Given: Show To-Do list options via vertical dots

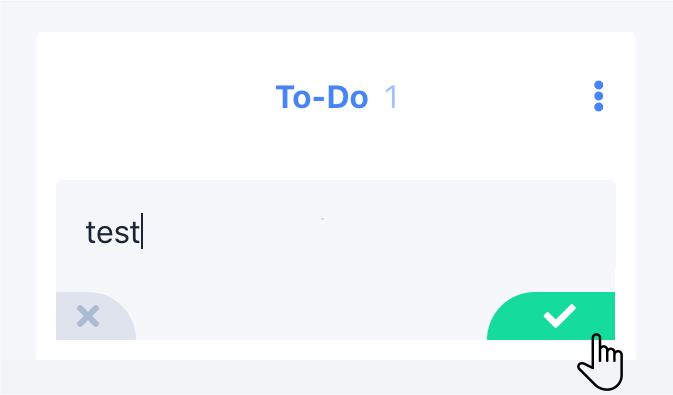Looking at the screenshot, I should click(x=598, y=96).
